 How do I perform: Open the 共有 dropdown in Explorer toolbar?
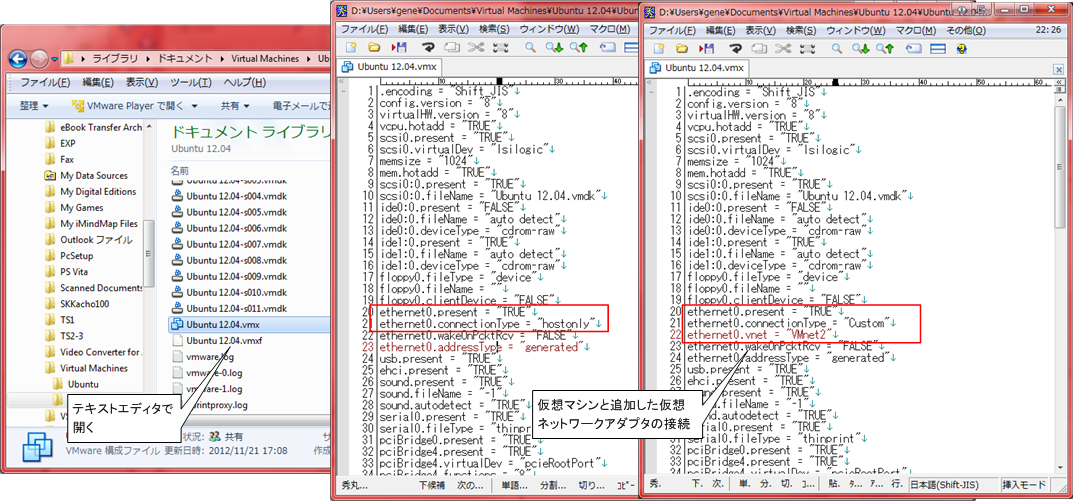pos(235,105)
